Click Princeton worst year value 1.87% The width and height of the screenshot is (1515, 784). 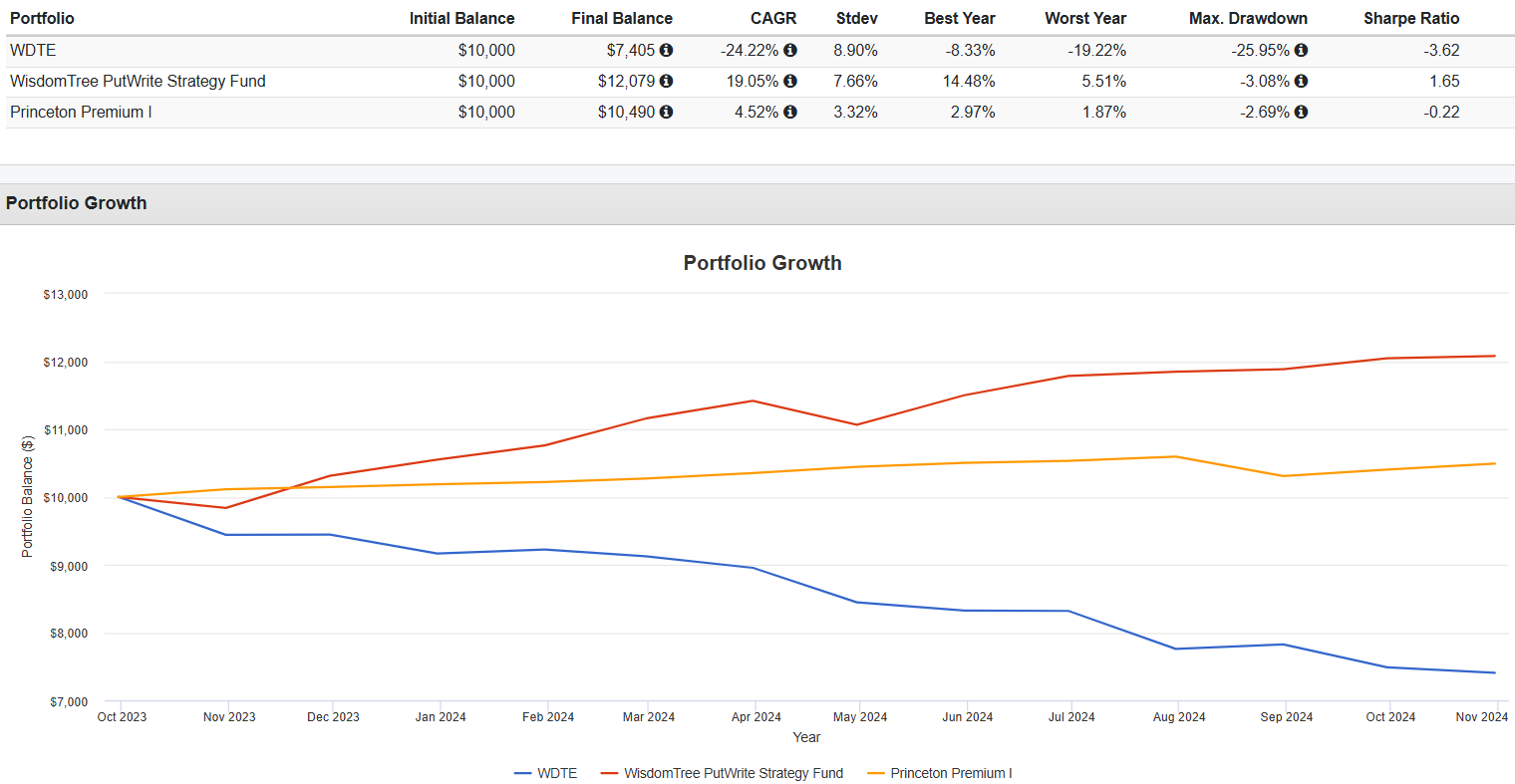(1104, 112)
